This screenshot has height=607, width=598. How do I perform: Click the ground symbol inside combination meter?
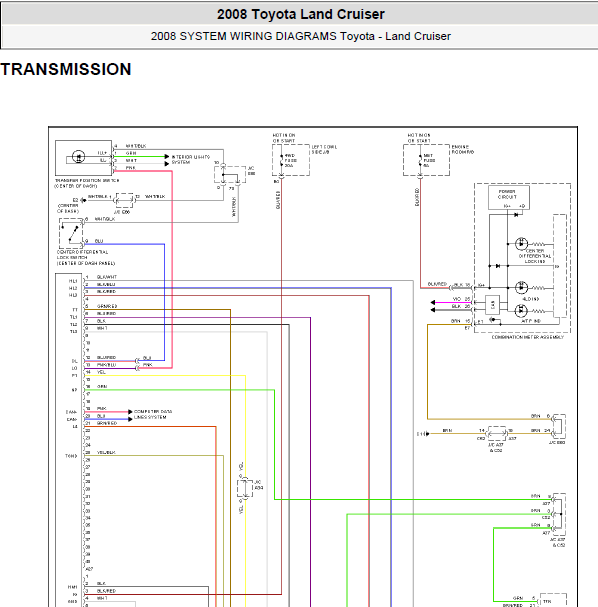pyautogui.click(x=492, y=320)
